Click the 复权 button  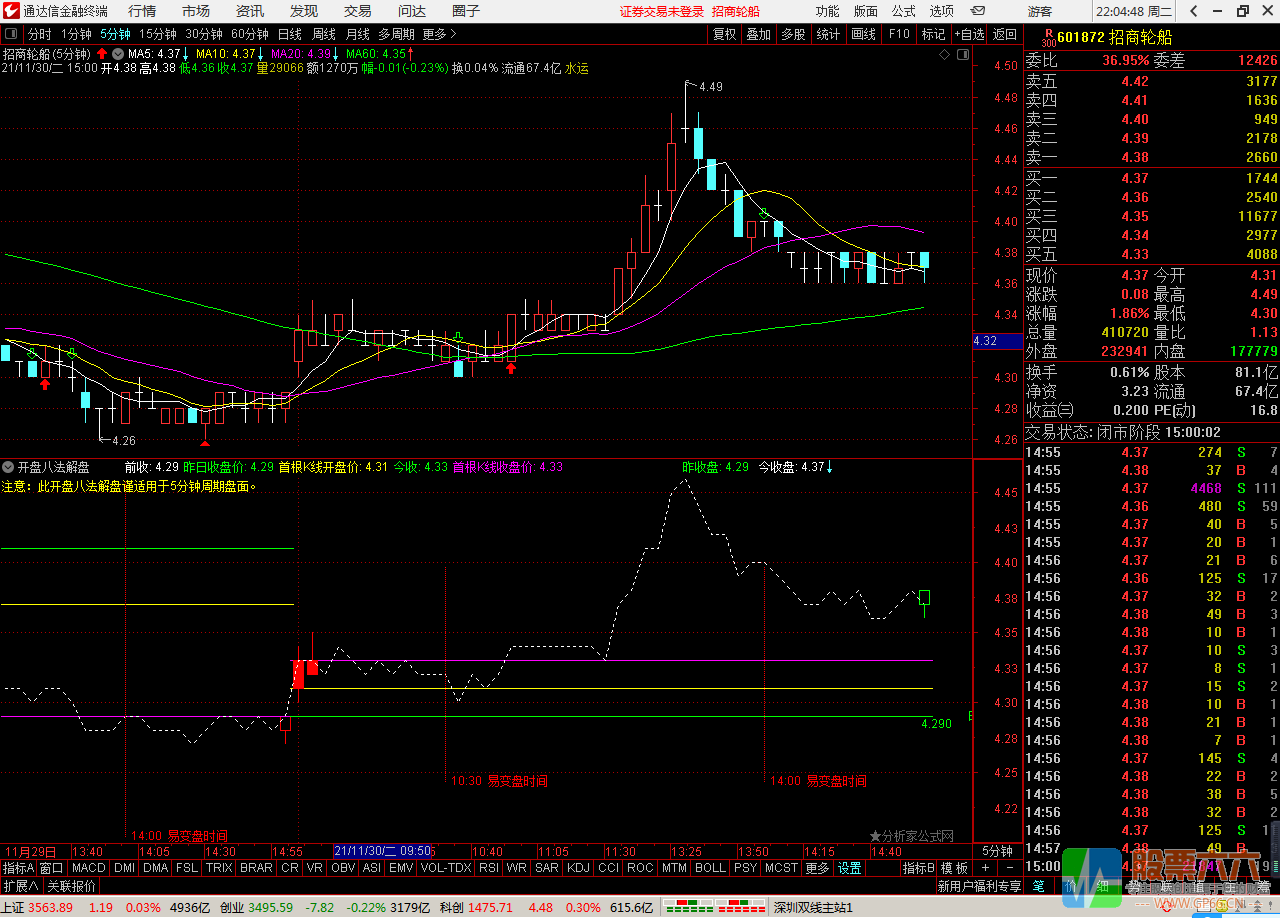point(724,34)
